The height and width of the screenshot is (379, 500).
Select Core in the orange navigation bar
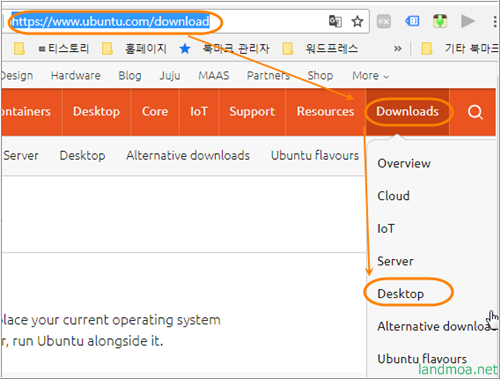point(155,112)
